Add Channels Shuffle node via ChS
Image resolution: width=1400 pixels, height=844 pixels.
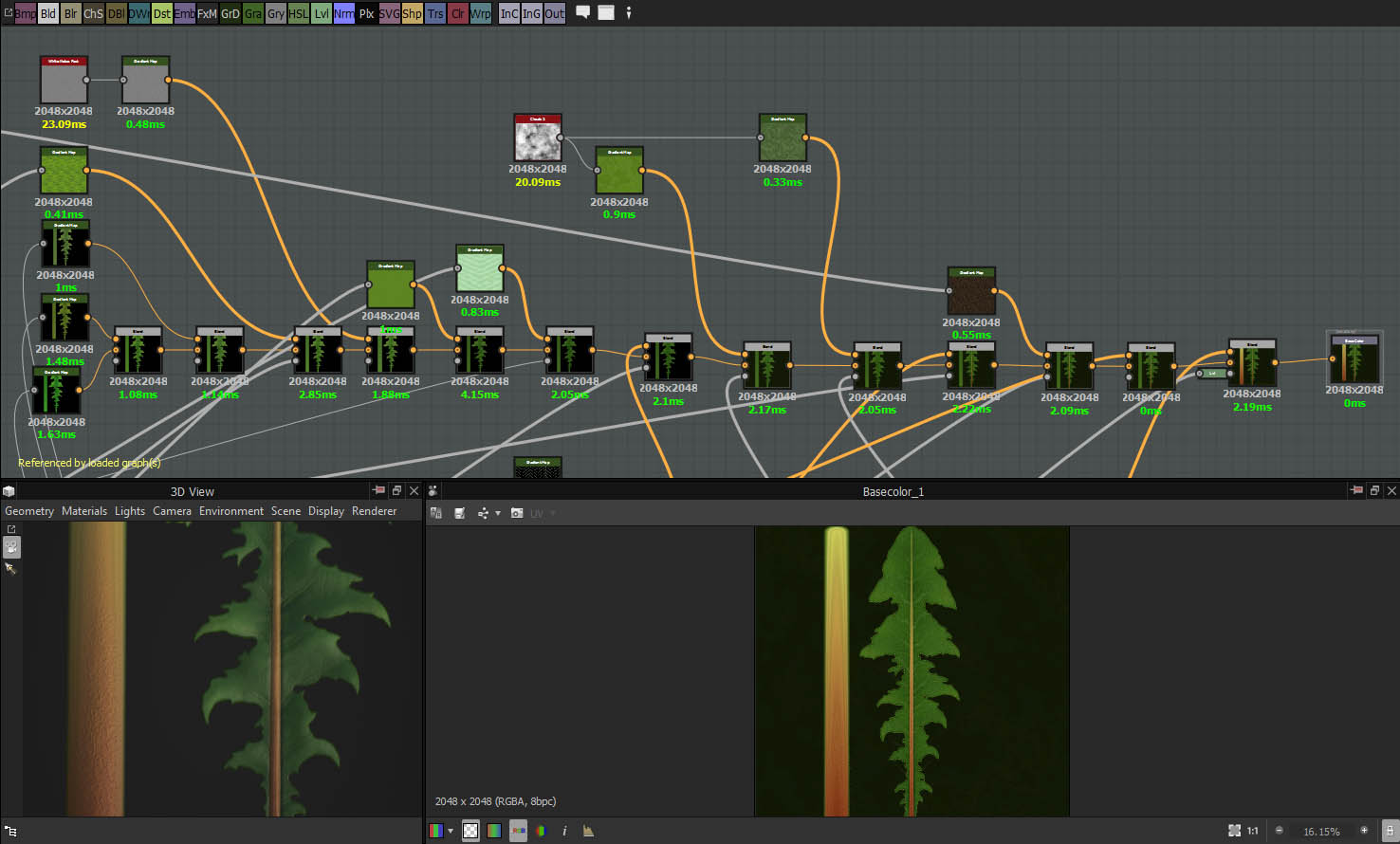click(x=94, y=13)
